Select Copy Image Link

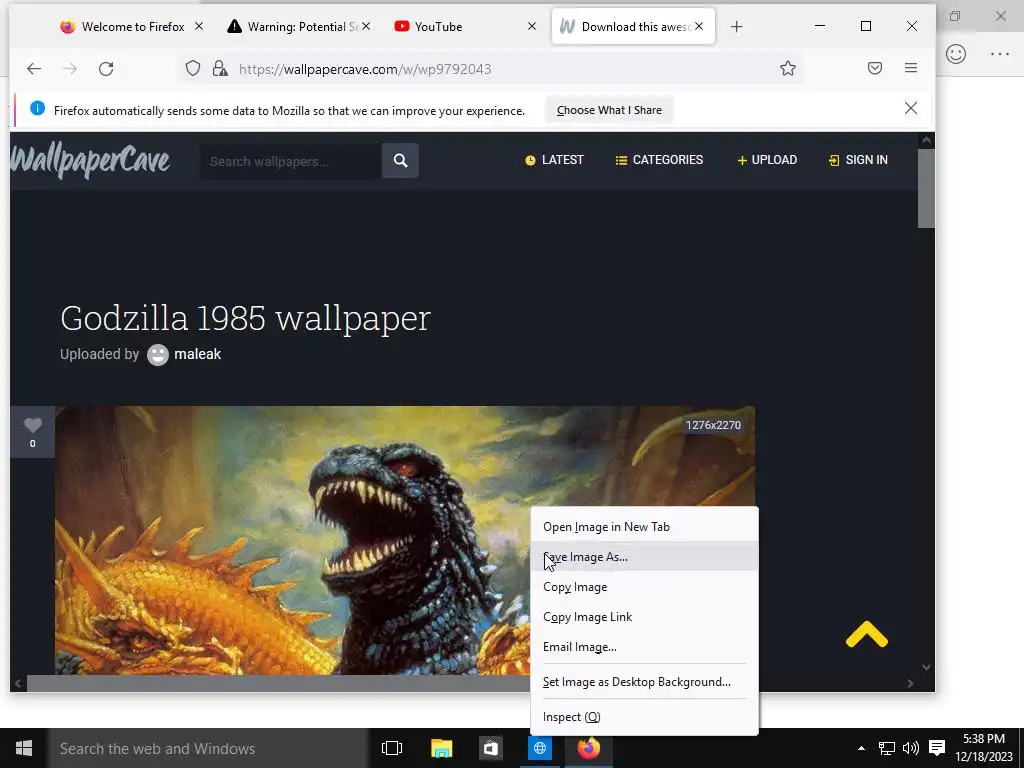click(645, 617)
